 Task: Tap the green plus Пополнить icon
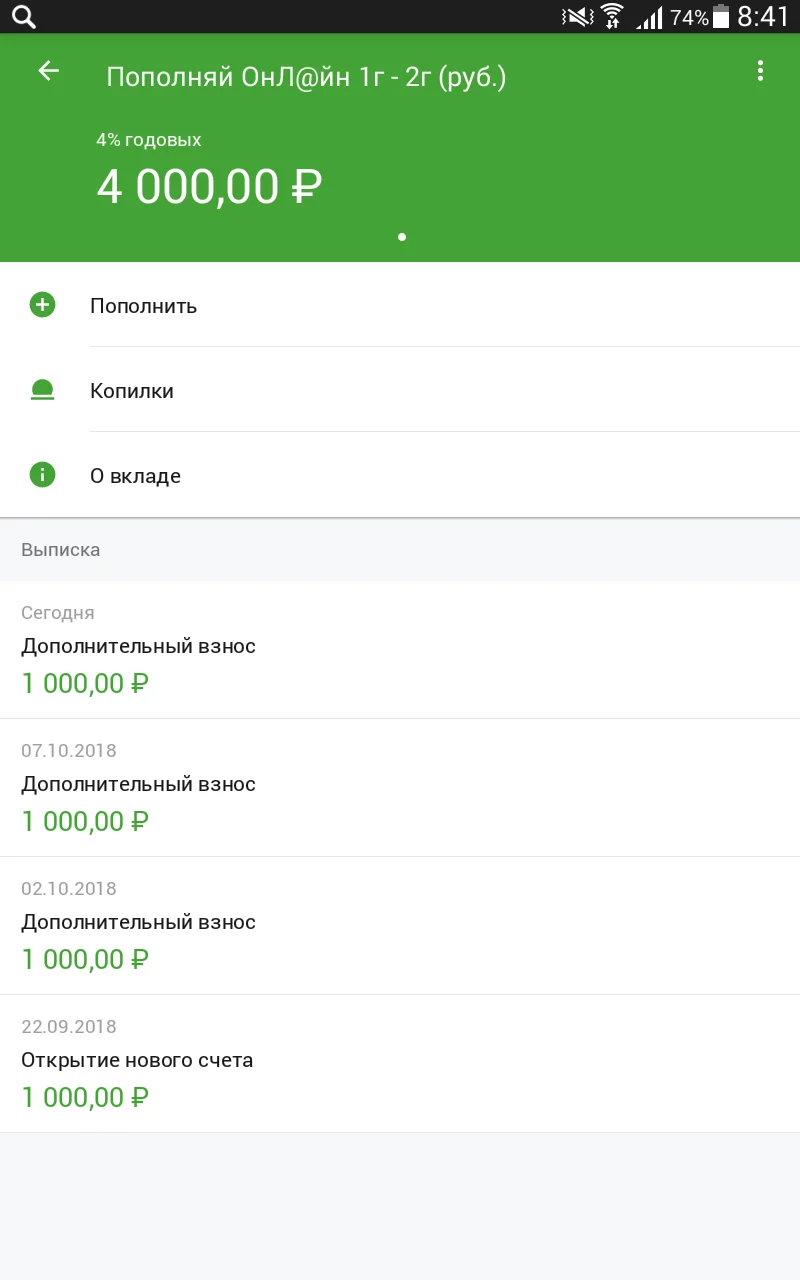[41, 305]
